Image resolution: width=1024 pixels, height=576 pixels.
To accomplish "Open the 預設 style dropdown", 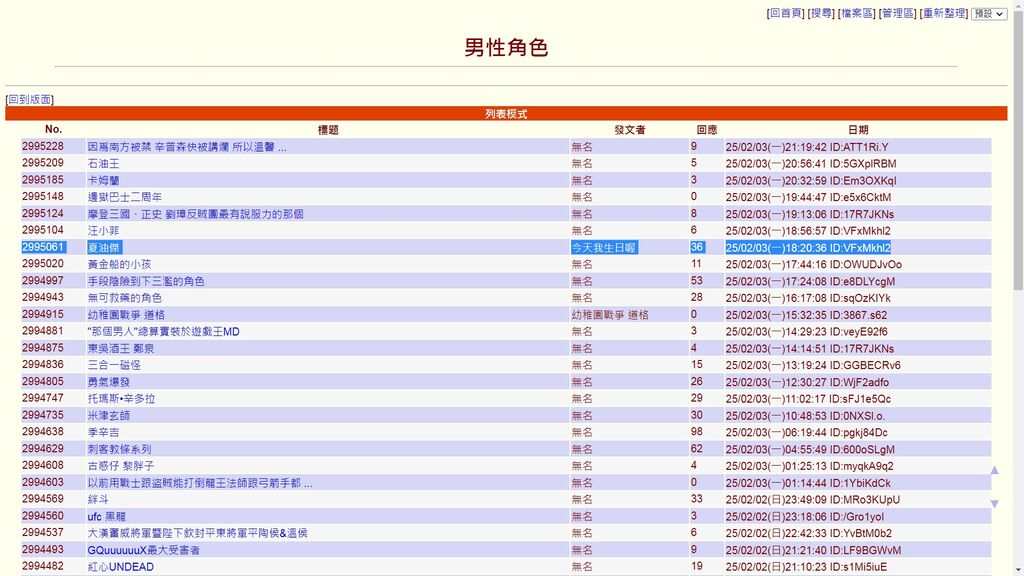I will pyautogui.click(x=989, y=14).
